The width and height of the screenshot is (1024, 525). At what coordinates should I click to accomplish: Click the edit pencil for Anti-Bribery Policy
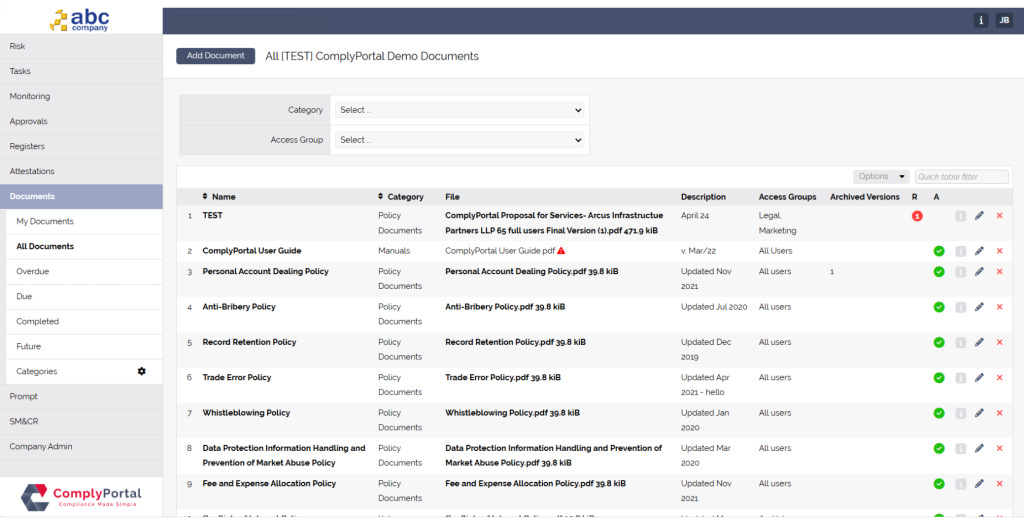[979, 307]
